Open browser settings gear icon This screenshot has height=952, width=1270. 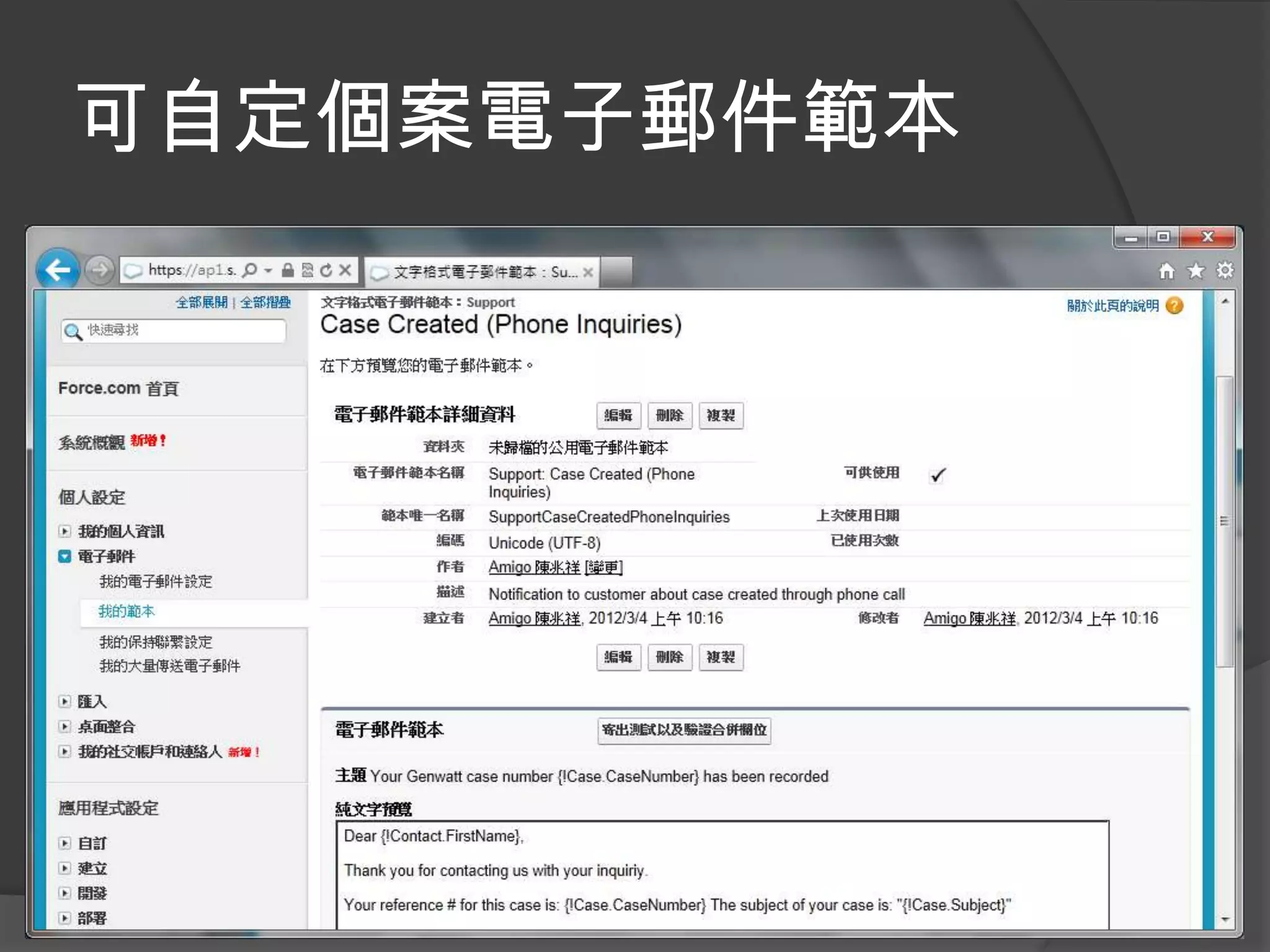(1225, 270)
